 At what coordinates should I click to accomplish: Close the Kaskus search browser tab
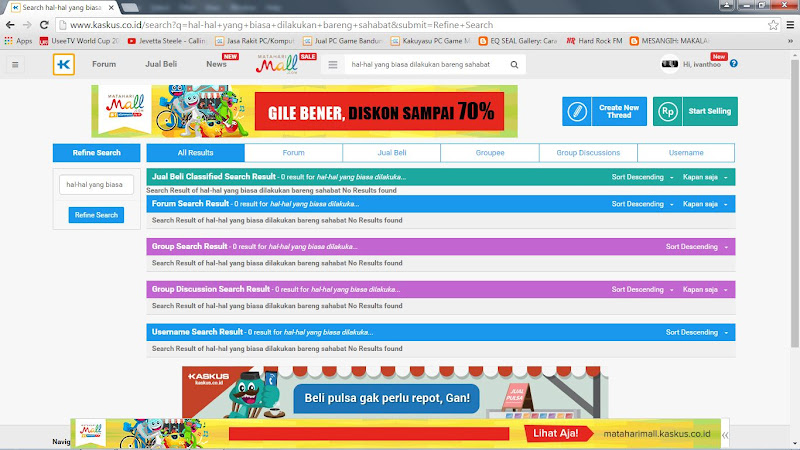111,8
